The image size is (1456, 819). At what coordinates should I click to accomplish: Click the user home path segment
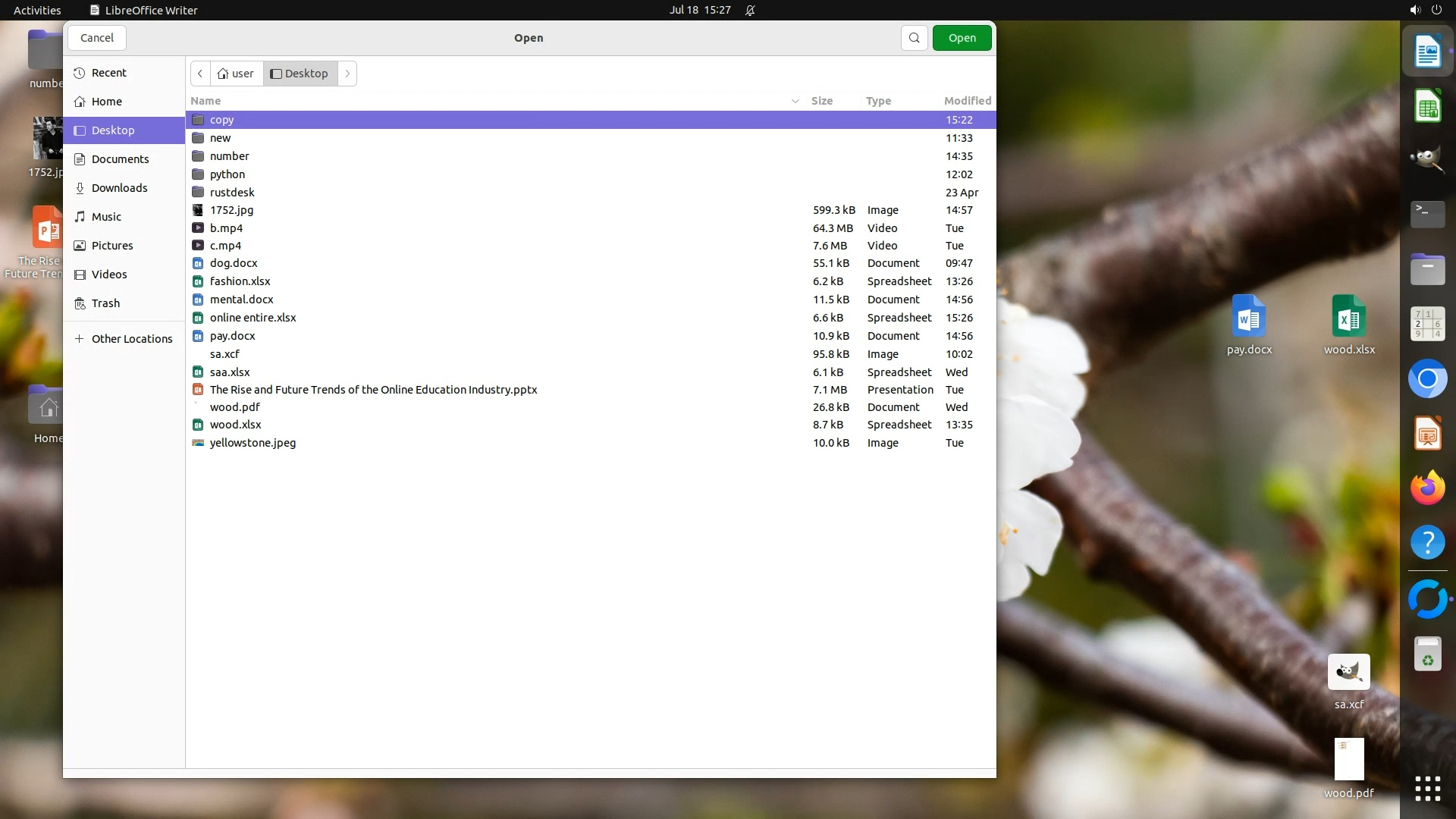click(x=236, y=74)
